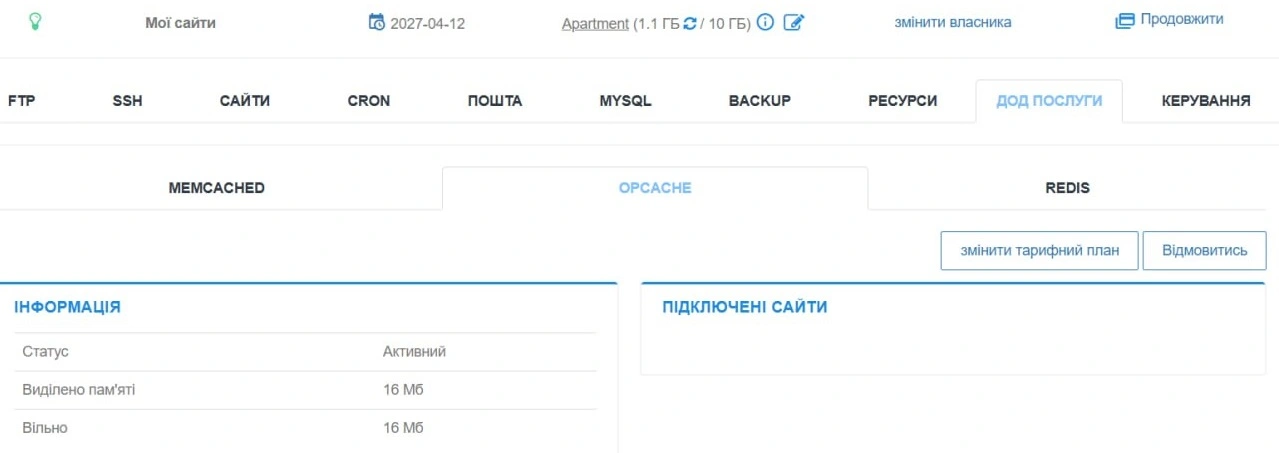
Task: Click the Вільно row label
Action: [45, 427]
